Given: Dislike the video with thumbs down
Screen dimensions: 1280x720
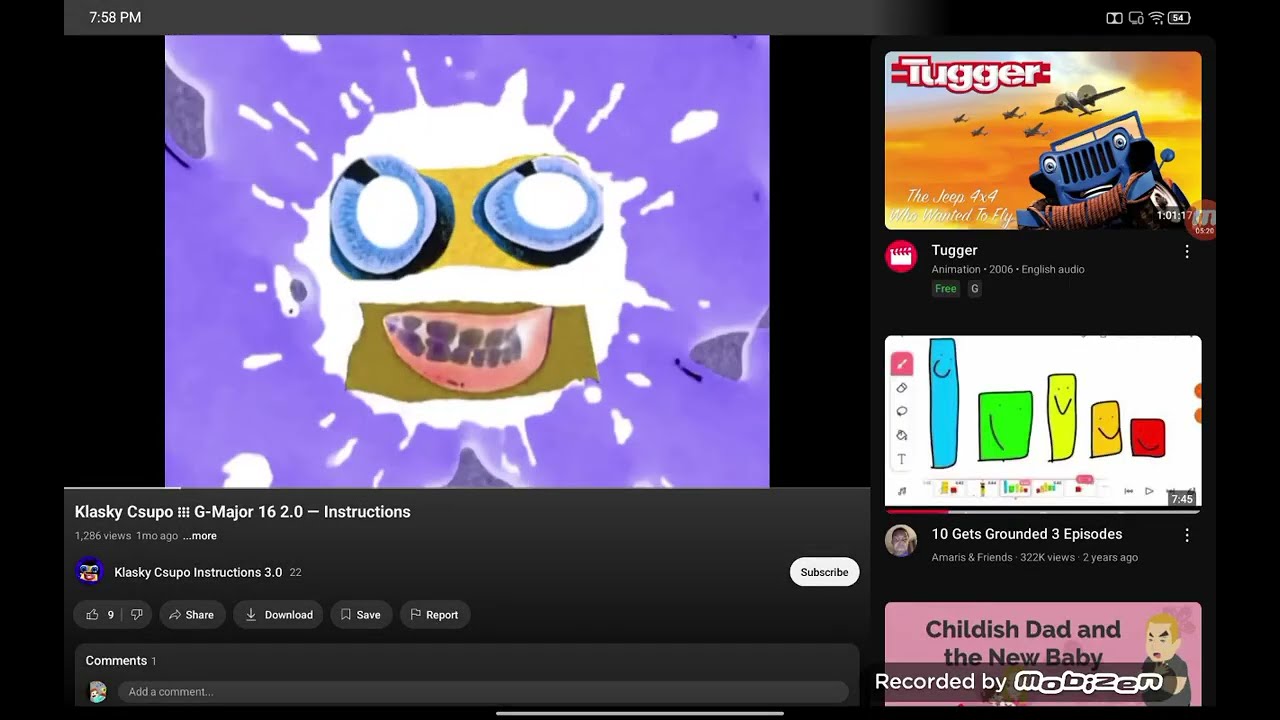Looking at the screenshot, I should (x=137, y=615).
